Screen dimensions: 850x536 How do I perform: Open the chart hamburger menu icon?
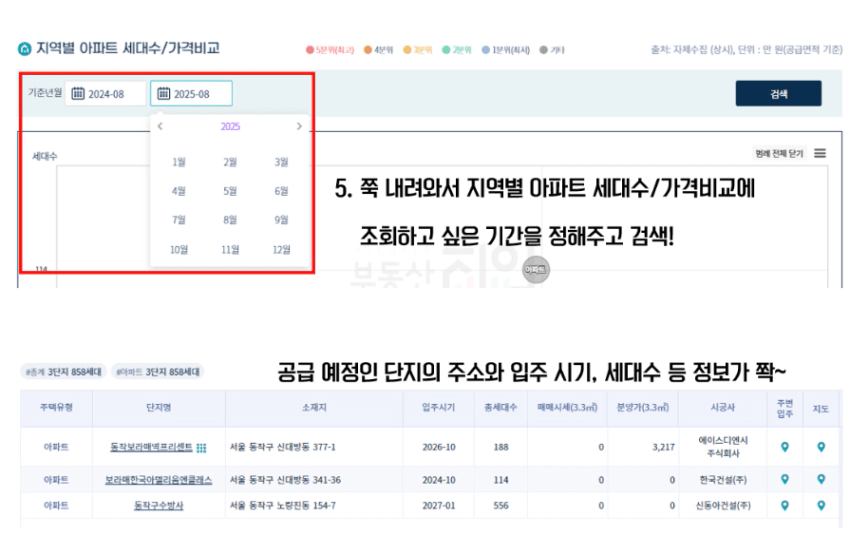tap(820, 154)
